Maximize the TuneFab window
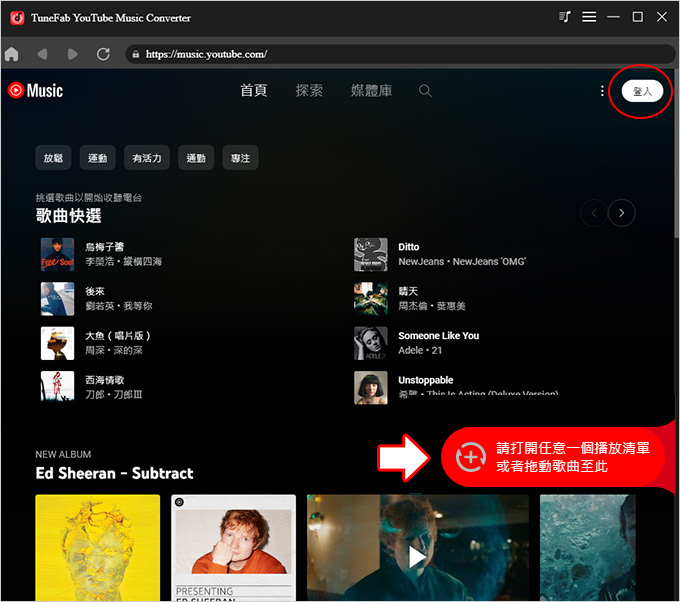The image size is (680, 602). (x=638, y=17)
